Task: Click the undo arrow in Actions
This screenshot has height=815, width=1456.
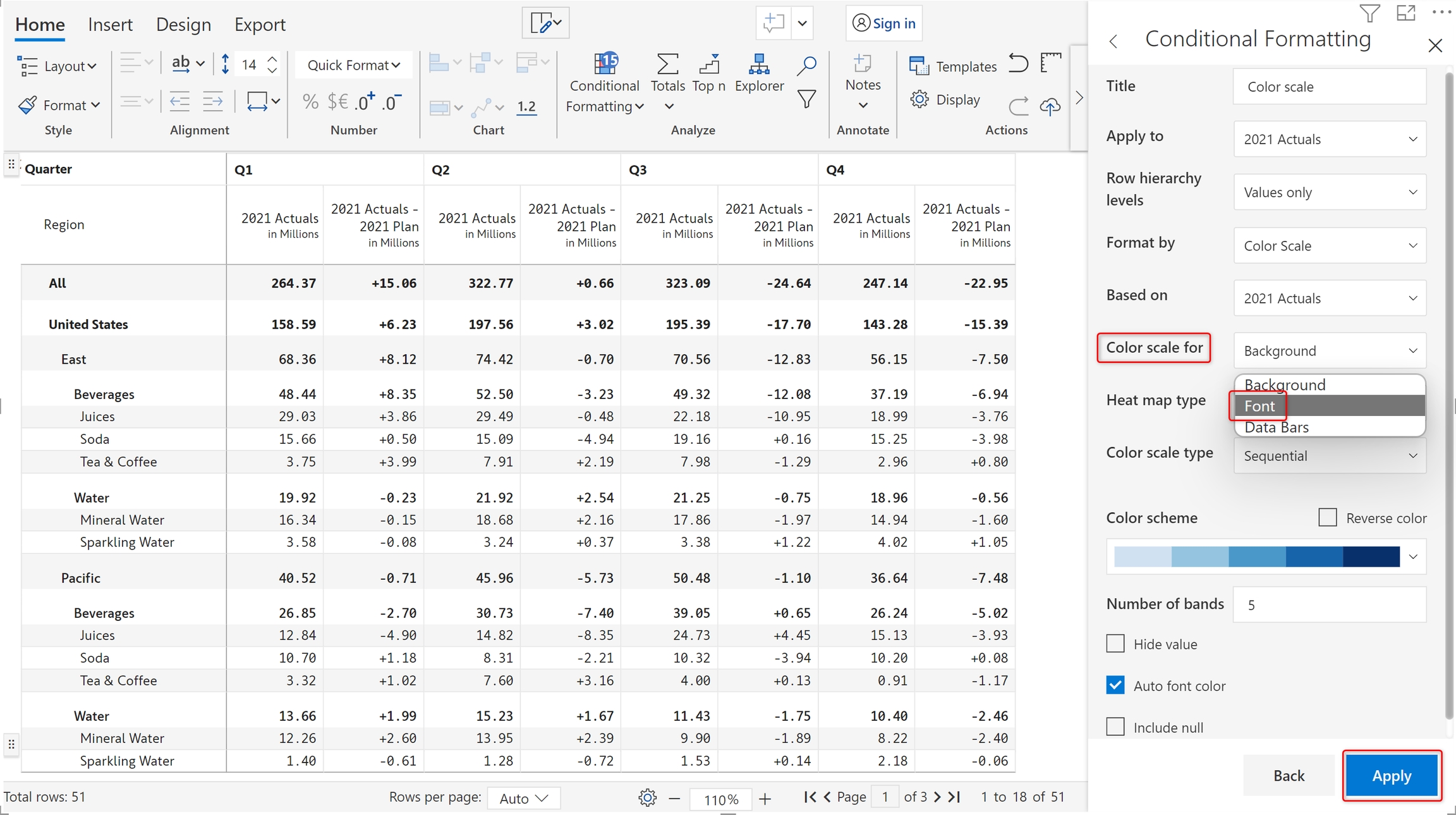Action: click(x=1018, y=64)
